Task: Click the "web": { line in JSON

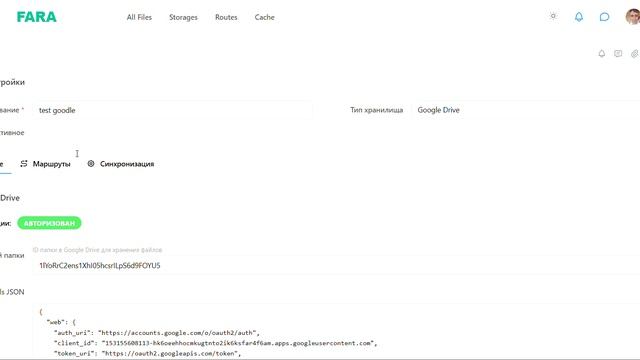Action: [61, 322]
